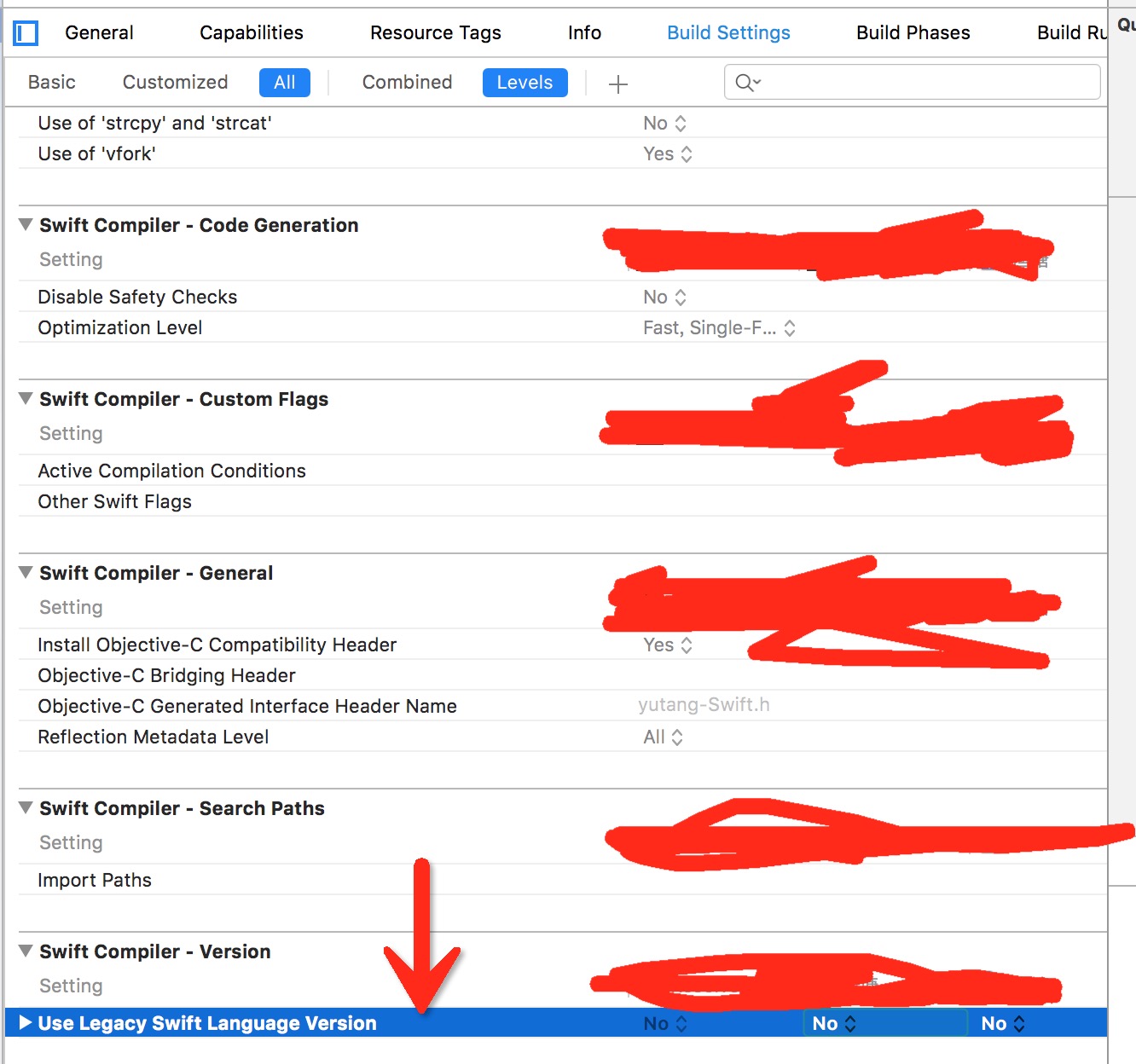Toggle the project and targets sidebar icon
The image size is (1136, 1064).
point(26,33)
